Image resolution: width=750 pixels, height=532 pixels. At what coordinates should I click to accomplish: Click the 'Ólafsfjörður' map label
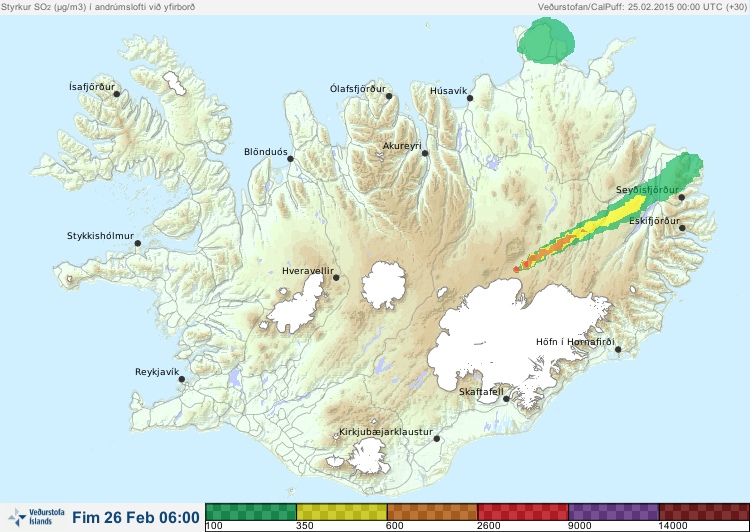coord(358,89)
